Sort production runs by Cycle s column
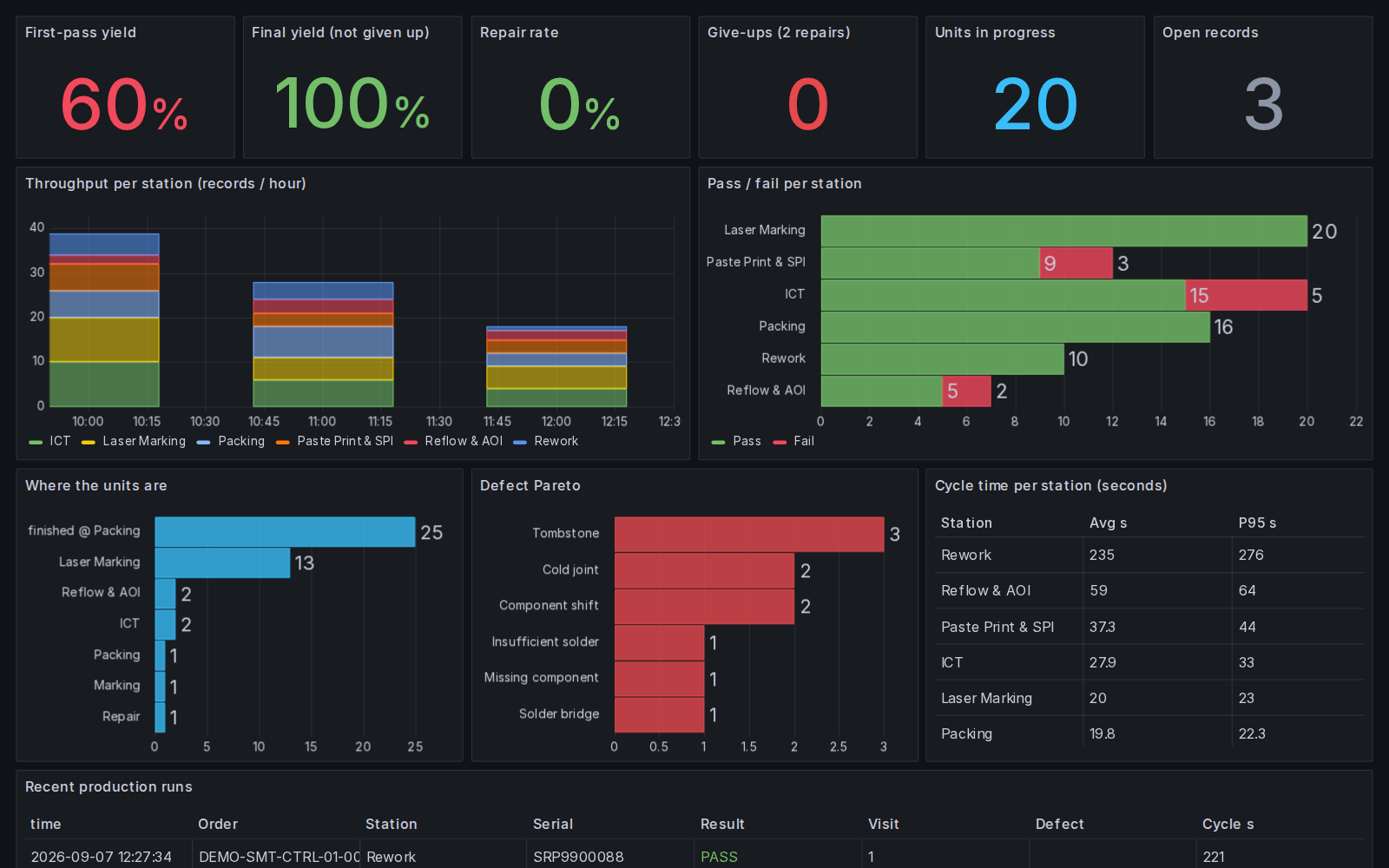The width and height of the screenshot is (1389, 868). click(1228, 824)
